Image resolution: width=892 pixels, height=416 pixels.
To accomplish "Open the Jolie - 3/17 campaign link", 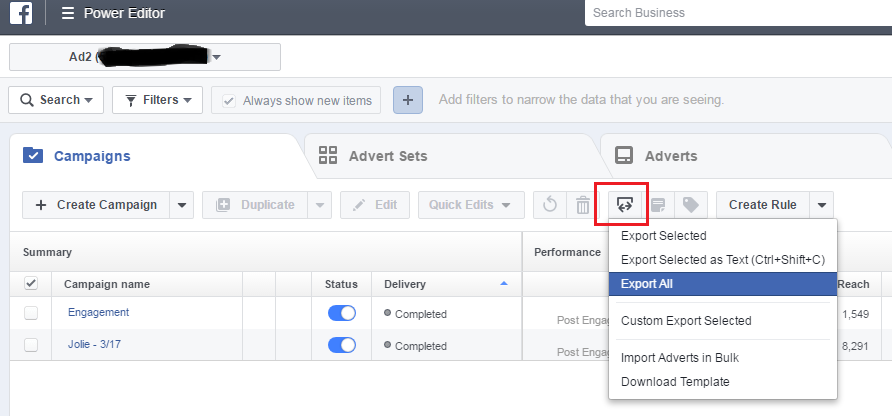I will click(x=94, y=344).
